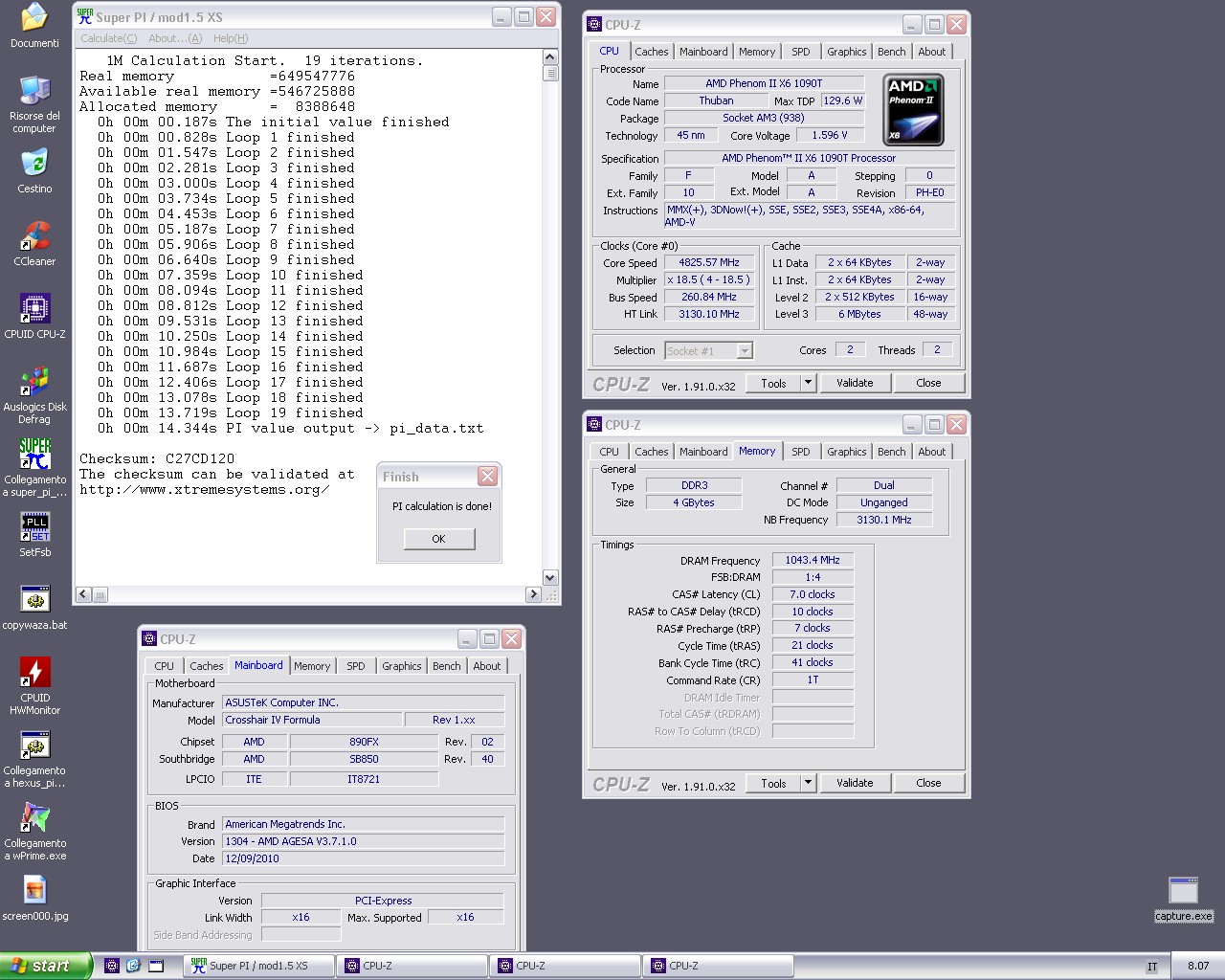Select the hexus_pi shortcut icon

(34, 759)
